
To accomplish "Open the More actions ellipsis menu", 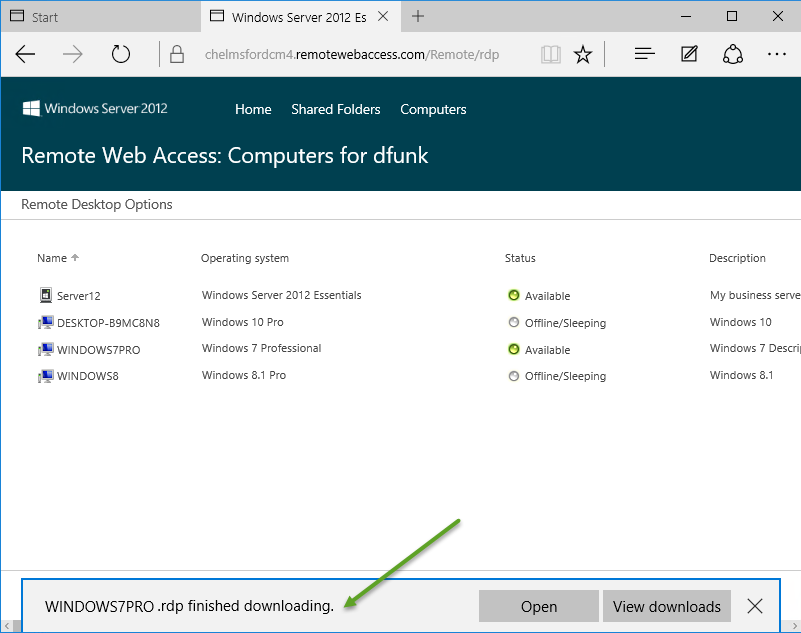I will 777,54.
